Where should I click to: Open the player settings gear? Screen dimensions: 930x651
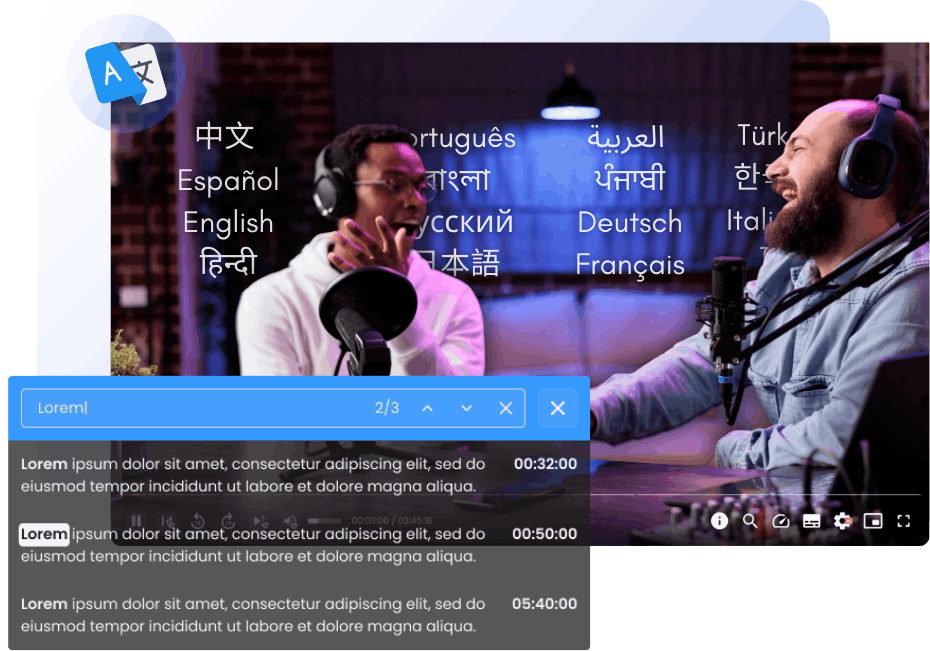843,521
